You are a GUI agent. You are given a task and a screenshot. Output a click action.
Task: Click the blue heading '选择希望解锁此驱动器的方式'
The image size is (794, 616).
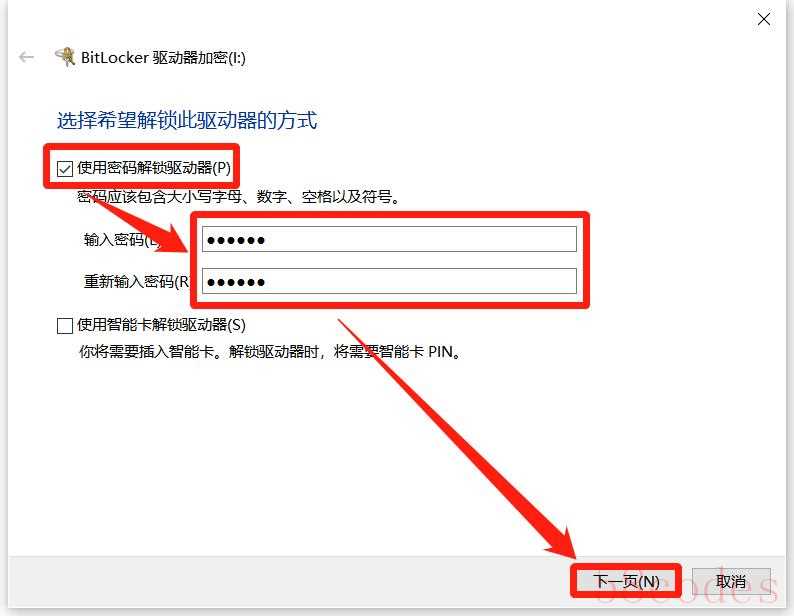click(187, 121)
